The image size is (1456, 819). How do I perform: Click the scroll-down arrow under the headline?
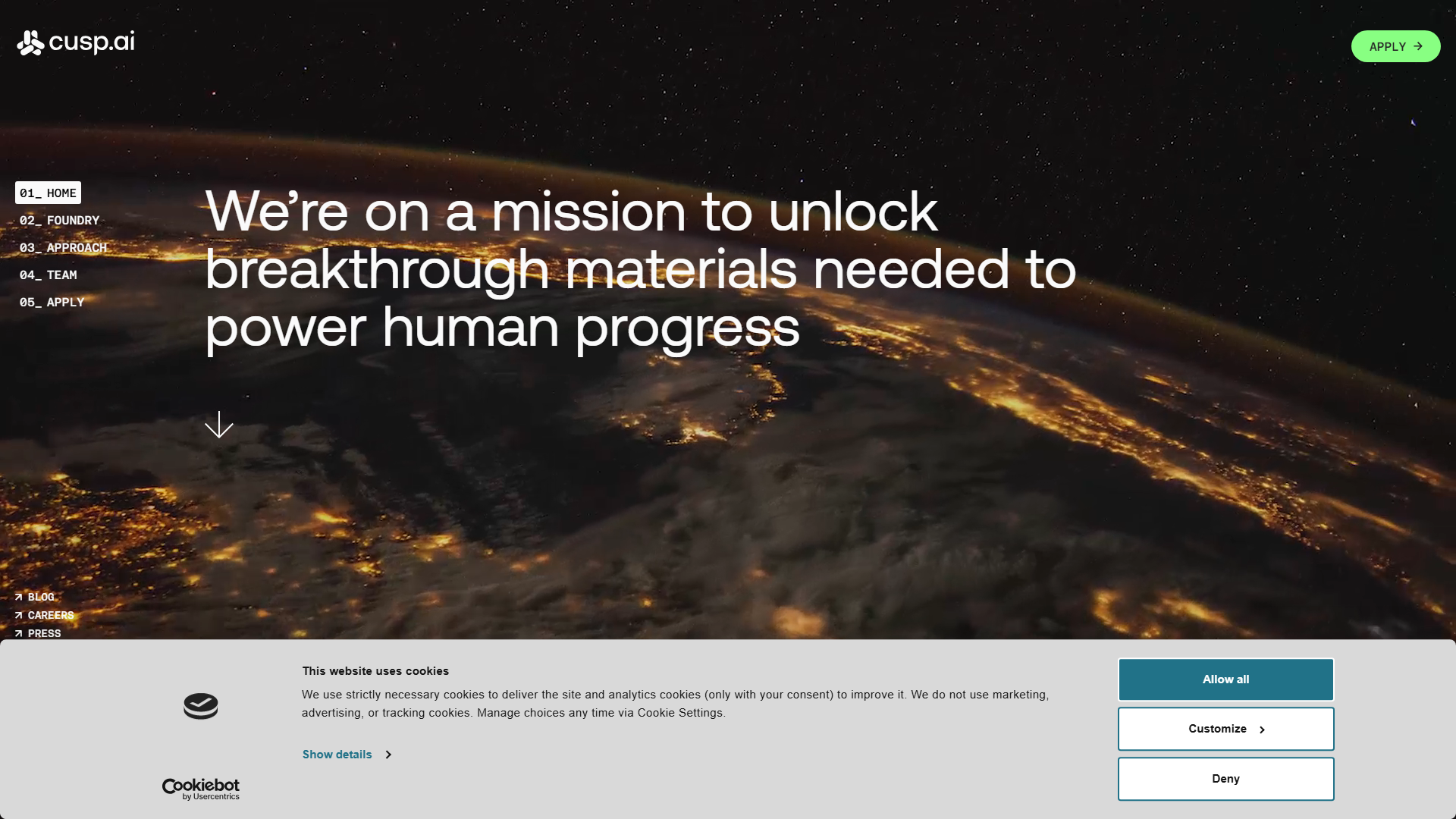click(x=219, y=425)
